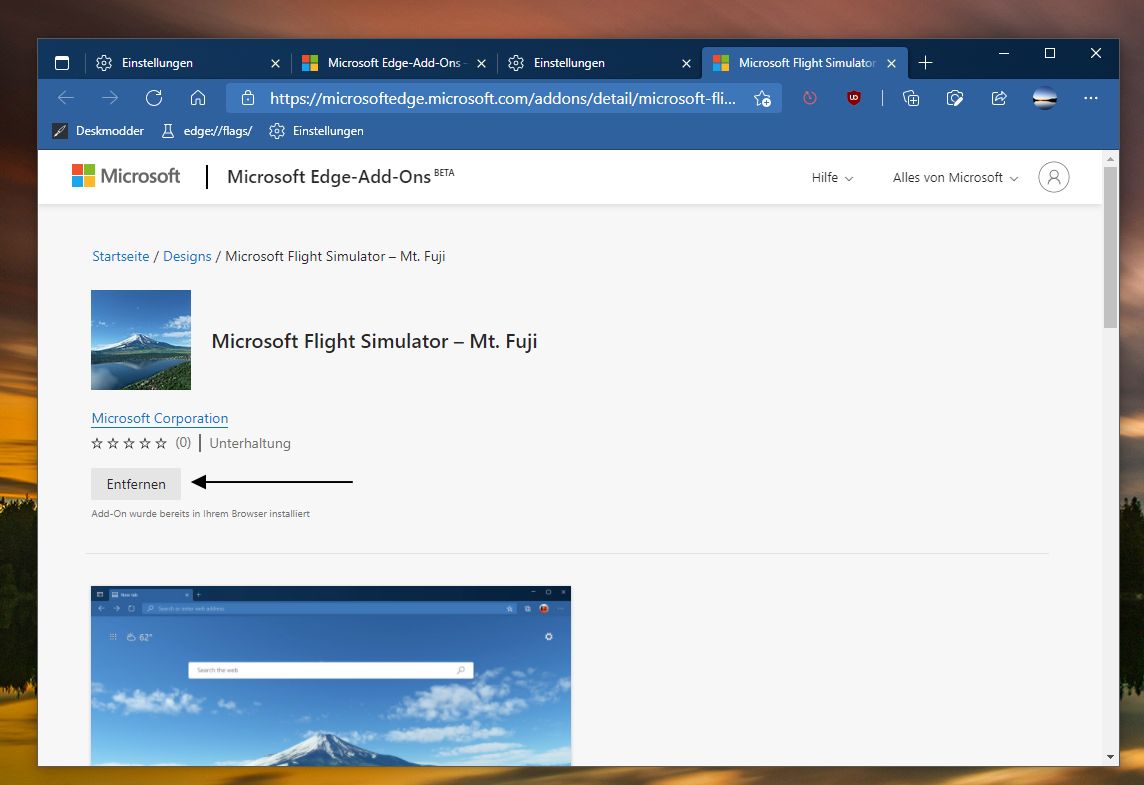Viewport: 1144px width, 785px height.
Task: Focus the address bar URL
Action: [x=503, y=98]
